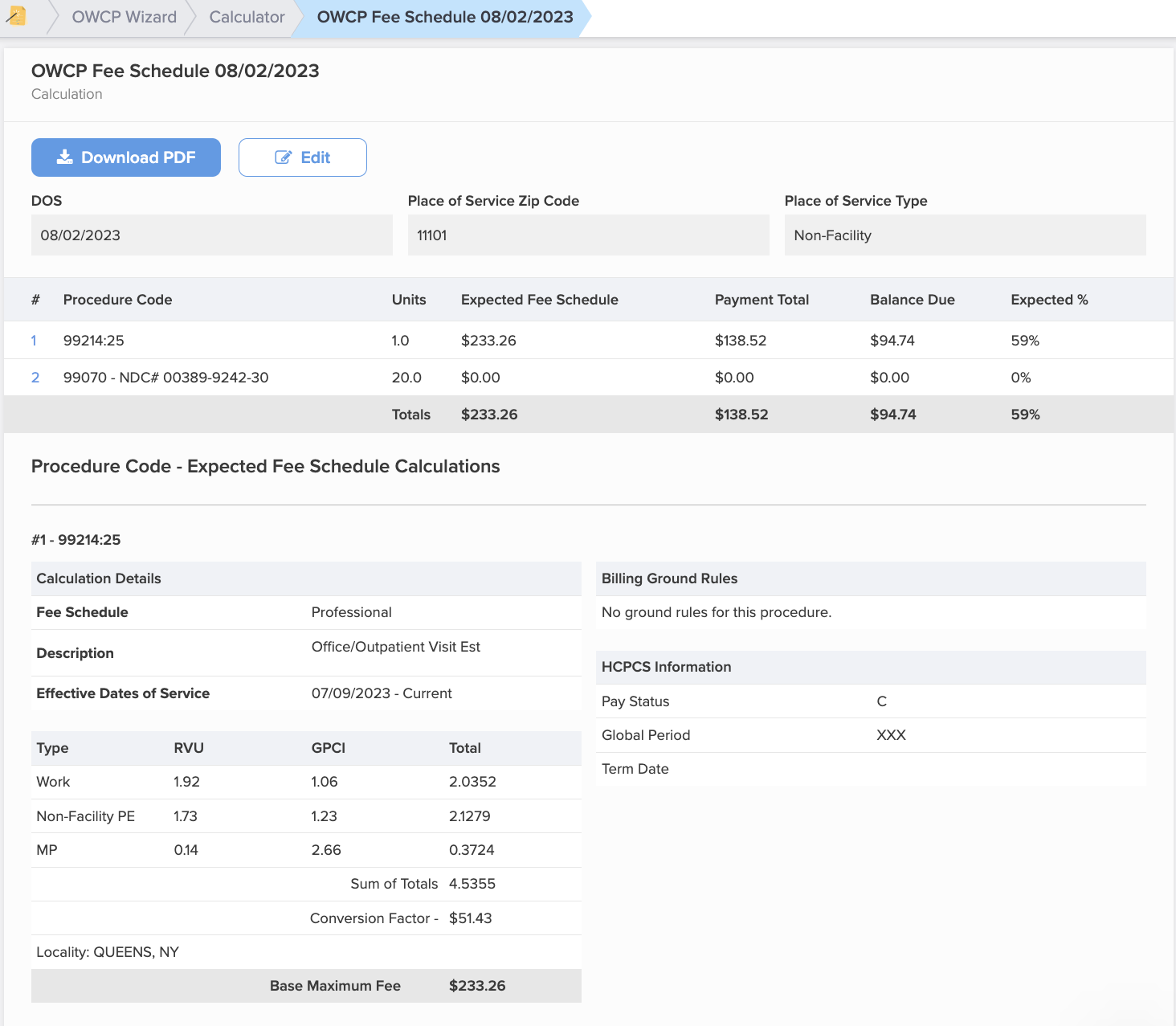Viewport: 1176px width, 1026px height.
Task: Open procedure line 1 link
Action: pyautogui.click(x=34, y=341)
